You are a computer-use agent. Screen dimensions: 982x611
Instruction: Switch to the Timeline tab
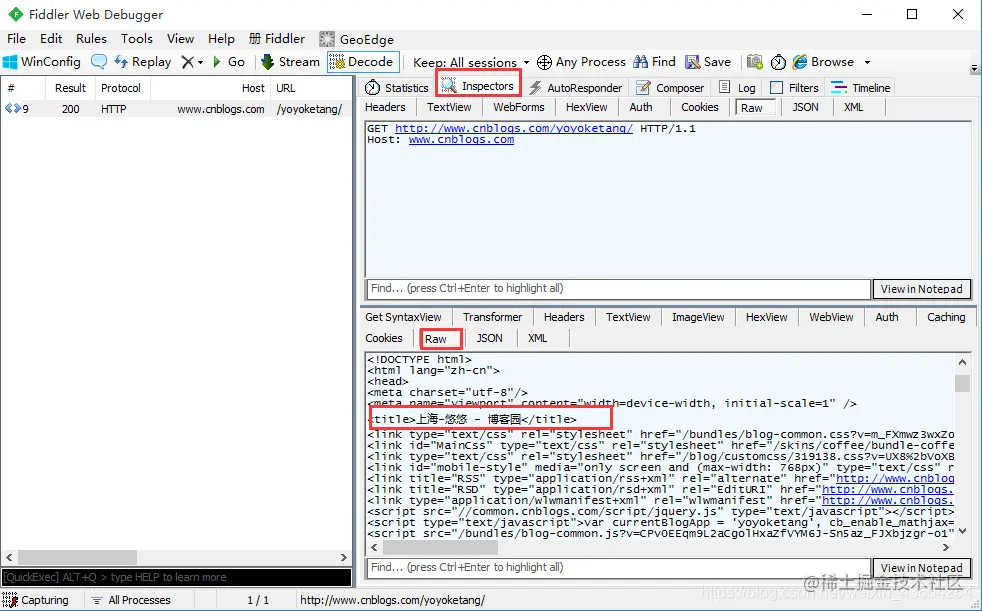click(x=861, y=88)
